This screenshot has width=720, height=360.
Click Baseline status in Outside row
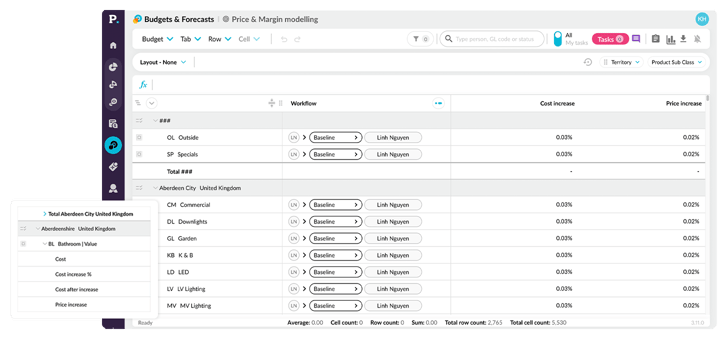(336, 138)
